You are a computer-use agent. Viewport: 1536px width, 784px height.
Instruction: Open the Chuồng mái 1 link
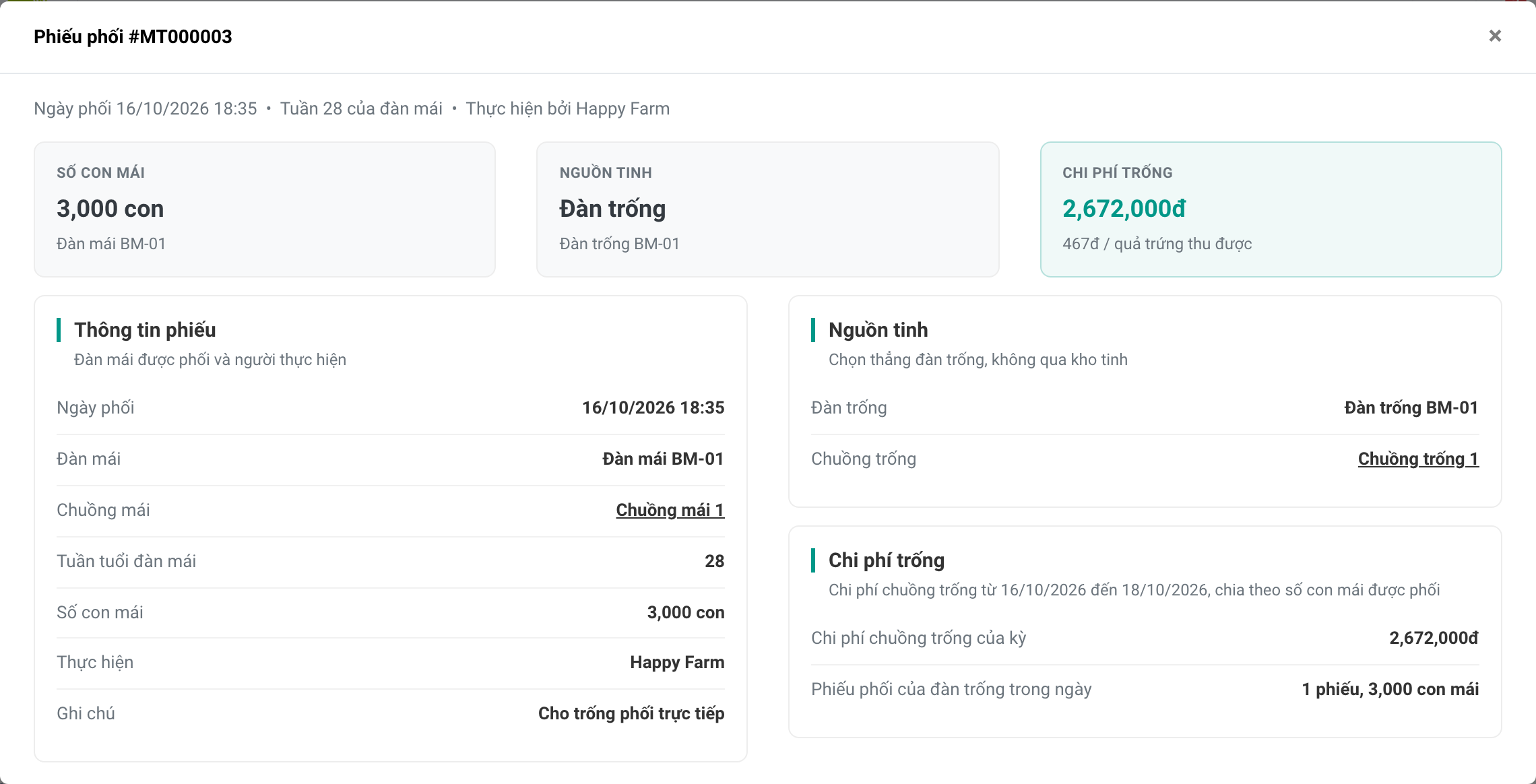click(670, 510)
